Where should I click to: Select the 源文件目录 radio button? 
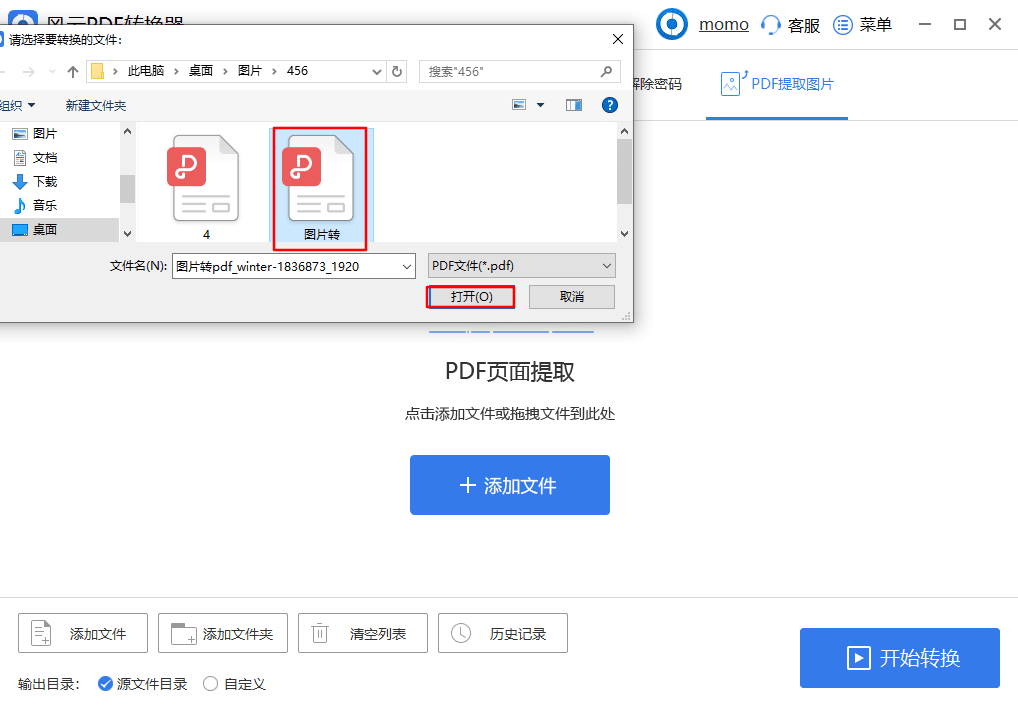pyautogui.click(x=104, y=684)
